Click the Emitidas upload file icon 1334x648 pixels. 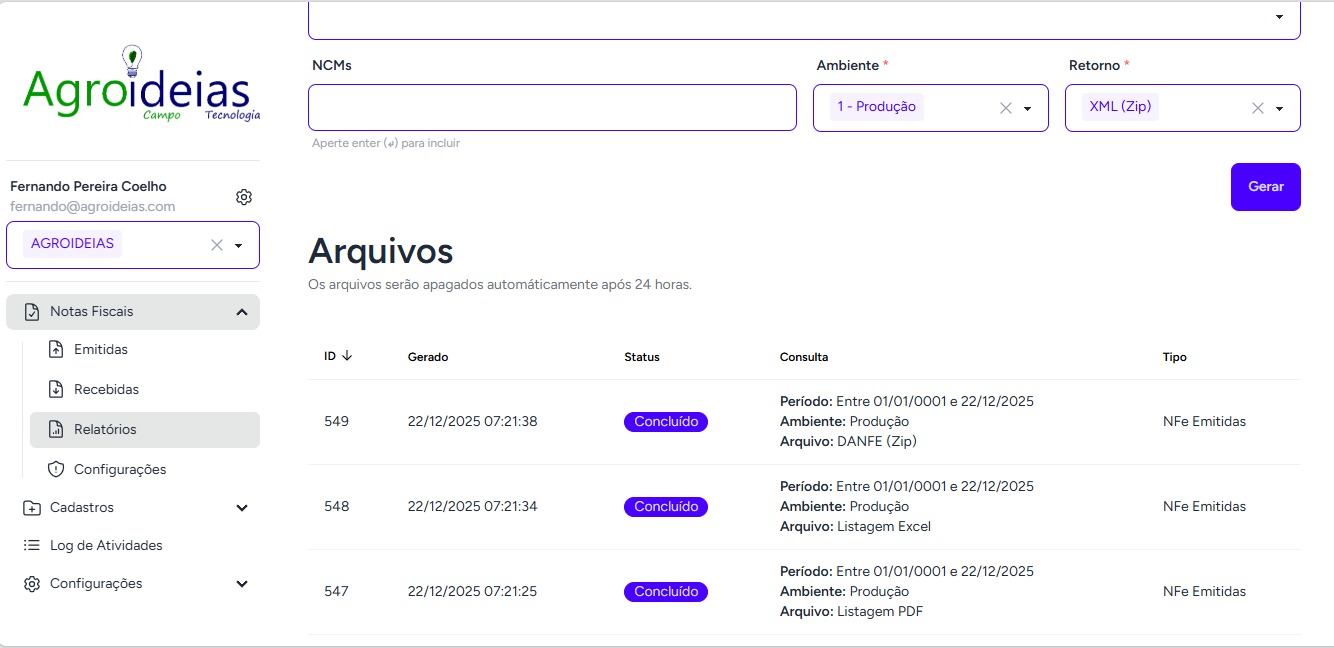[x=56, y=350]
